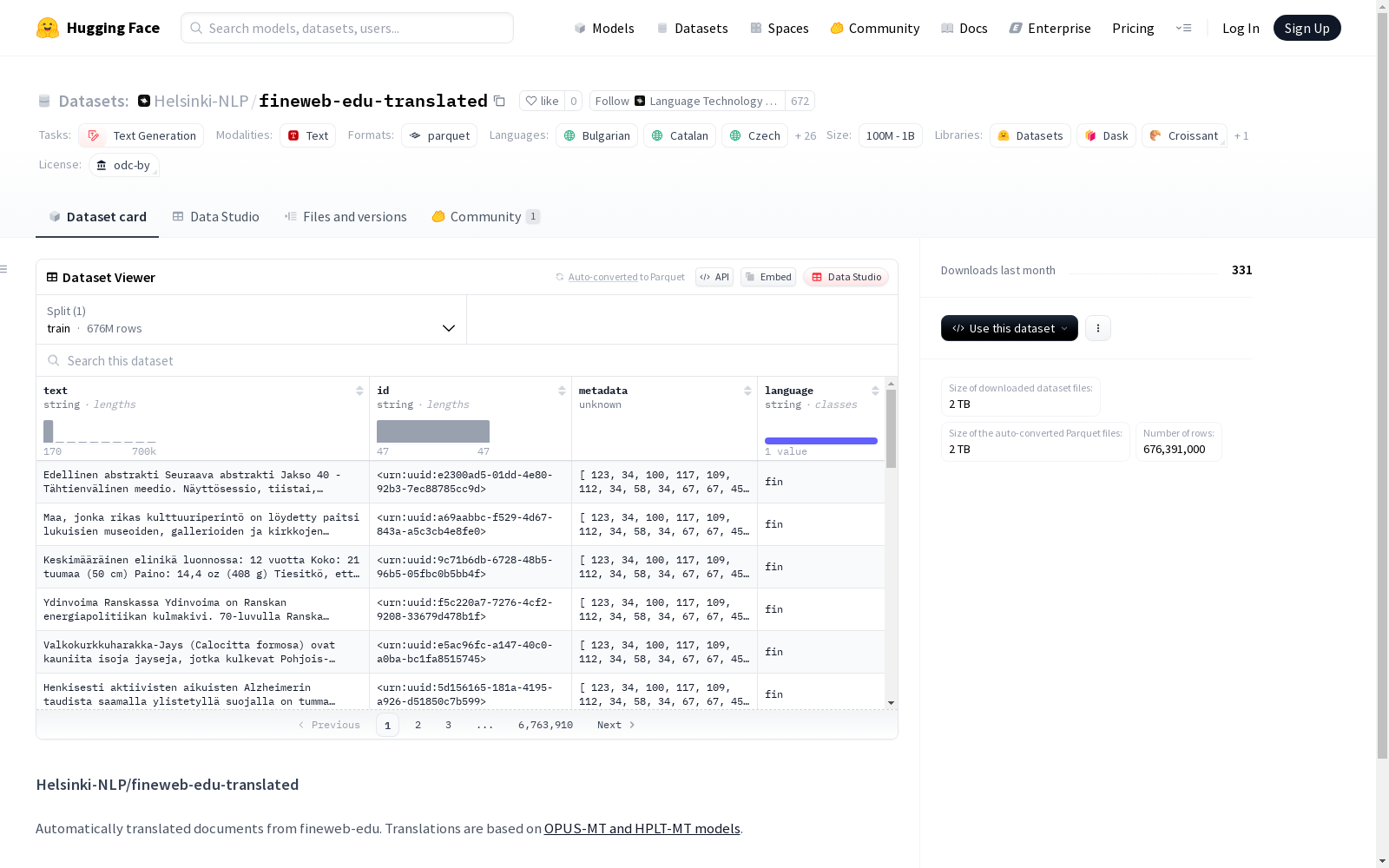The width and height of the screenshot is (1389, 868).
Task: Click the odc-by license tag
Action: point(124,165)
